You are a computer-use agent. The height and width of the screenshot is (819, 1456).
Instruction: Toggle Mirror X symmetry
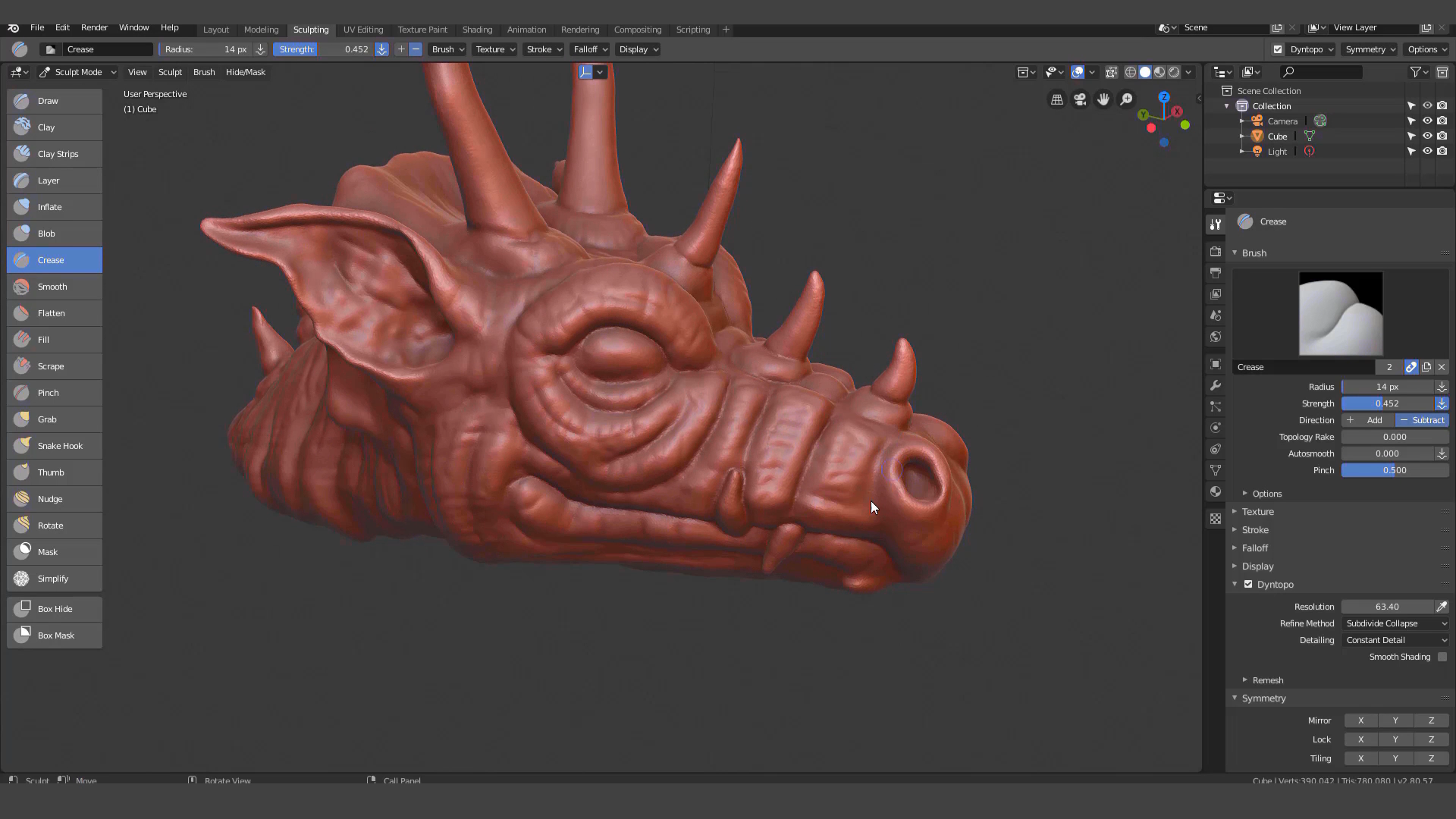point(1360,720)
